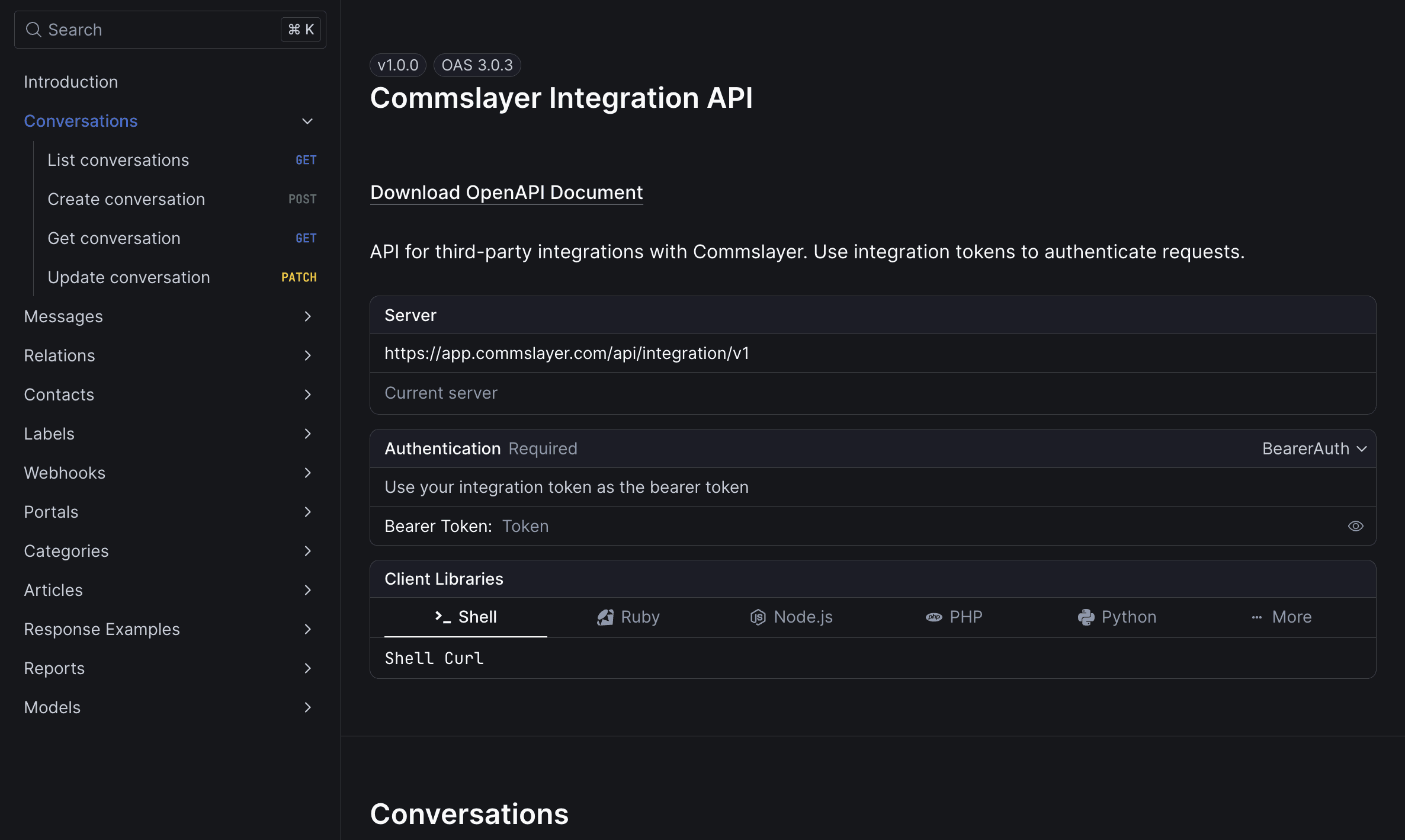Expand the Webhooks sidebar section
Image resolution: width=1405 pixels, height=840 pixels.
pos(307,473)
